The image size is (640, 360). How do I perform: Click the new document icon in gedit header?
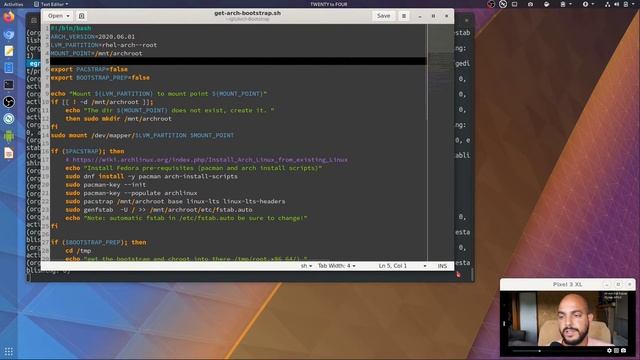tap(82, 16)
